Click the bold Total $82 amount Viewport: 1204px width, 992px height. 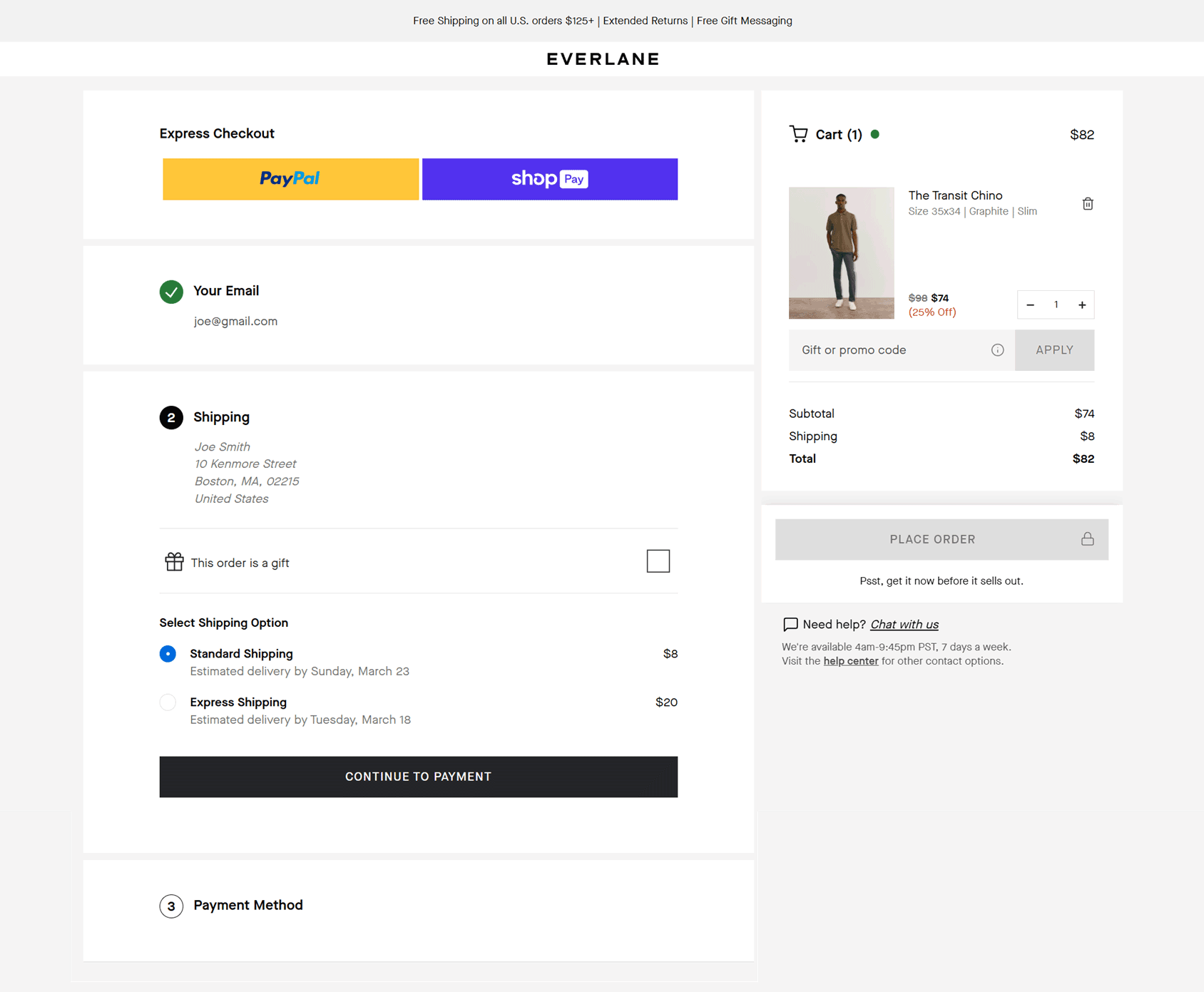coord(1083,459)
